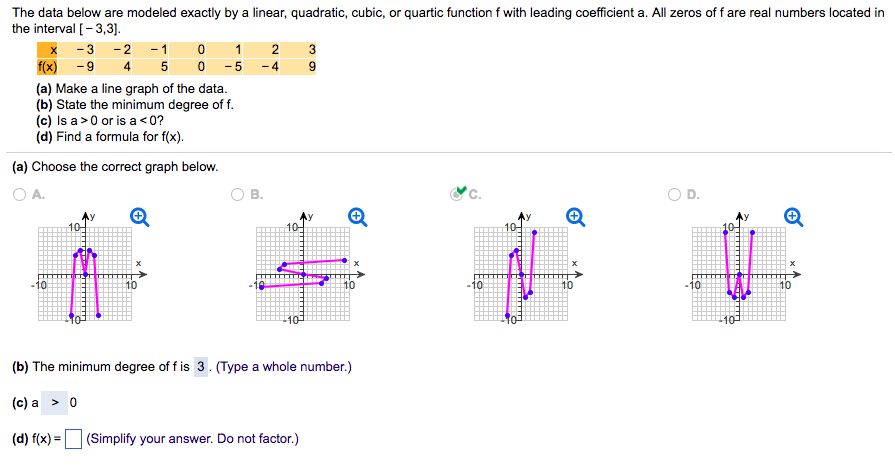Zoom into graph A with magnifier icon
The width and height of the screenshot is (895, 476).
point(140,215)
